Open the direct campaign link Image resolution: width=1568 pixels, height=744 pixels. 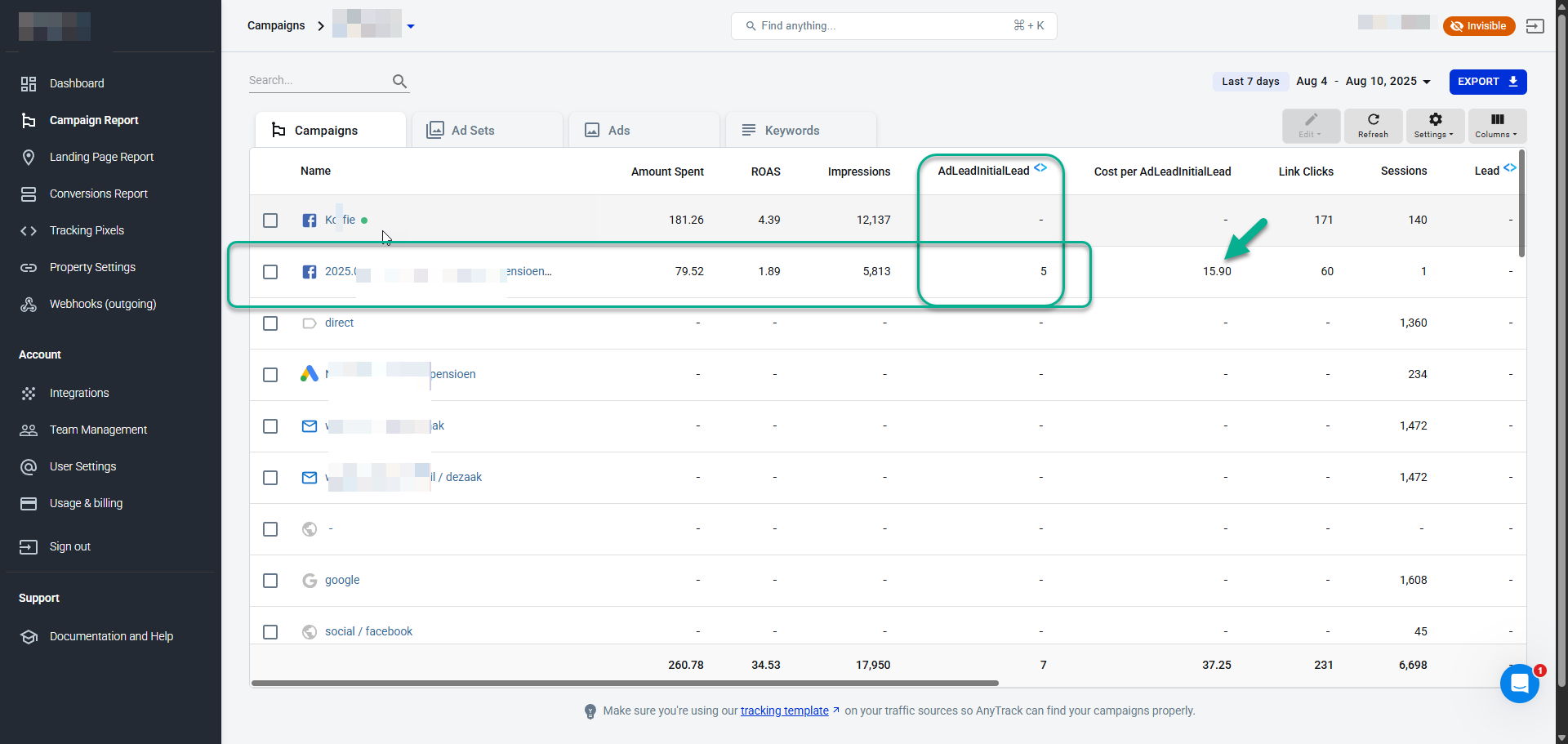click(339, 323)
